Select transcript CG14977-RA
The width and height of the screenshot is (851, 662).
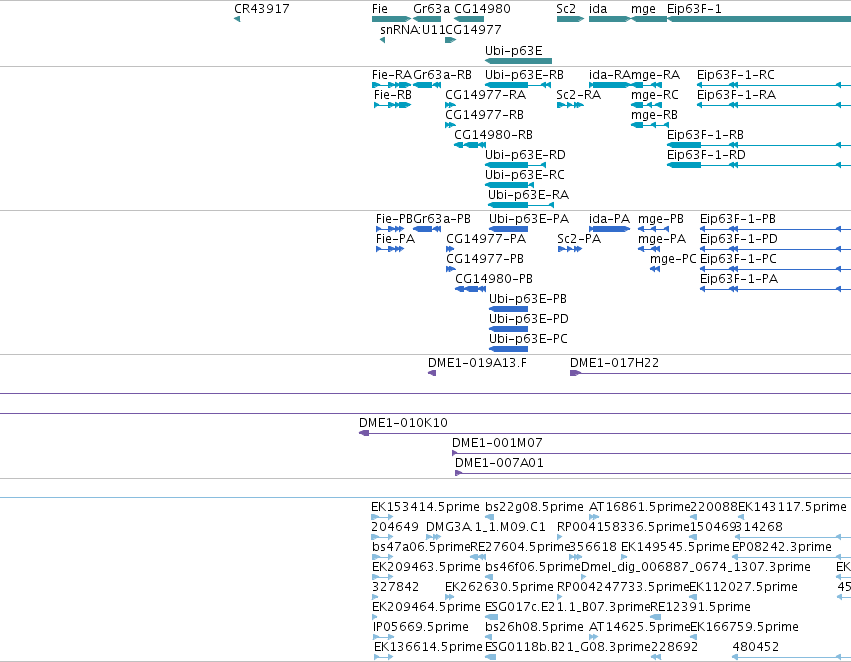point(486,95)
